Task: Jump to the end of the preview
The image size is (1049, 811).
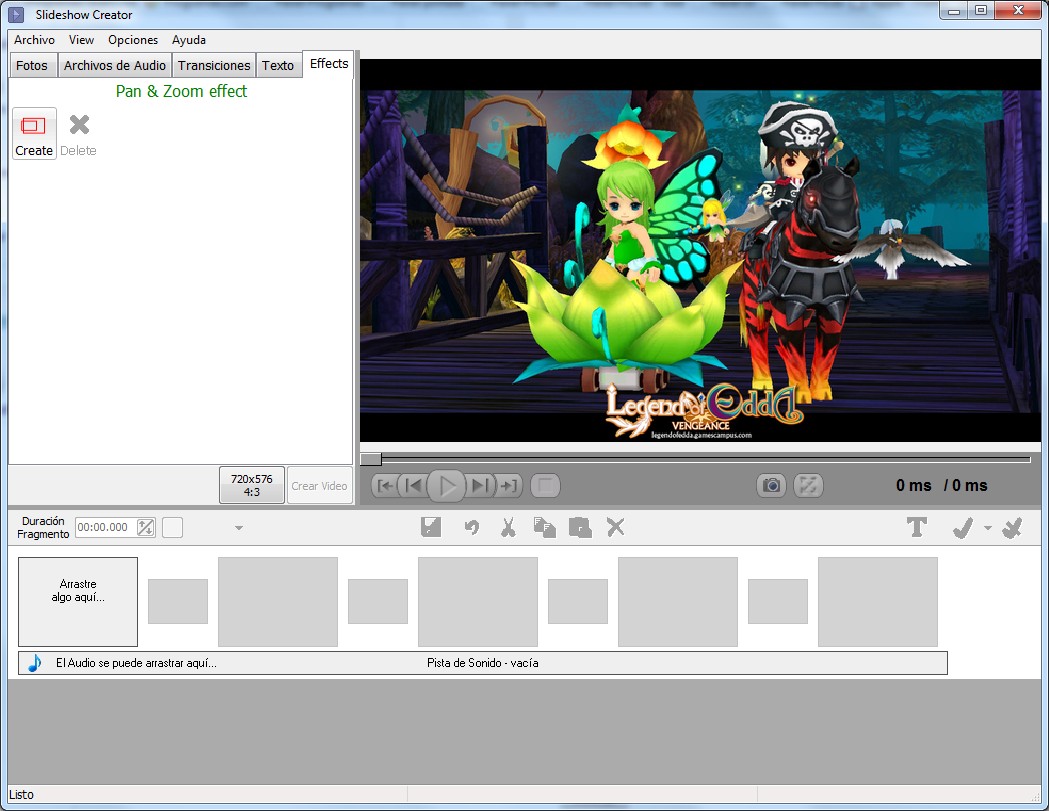Action: pyautogui.click(x=509, y=486)
